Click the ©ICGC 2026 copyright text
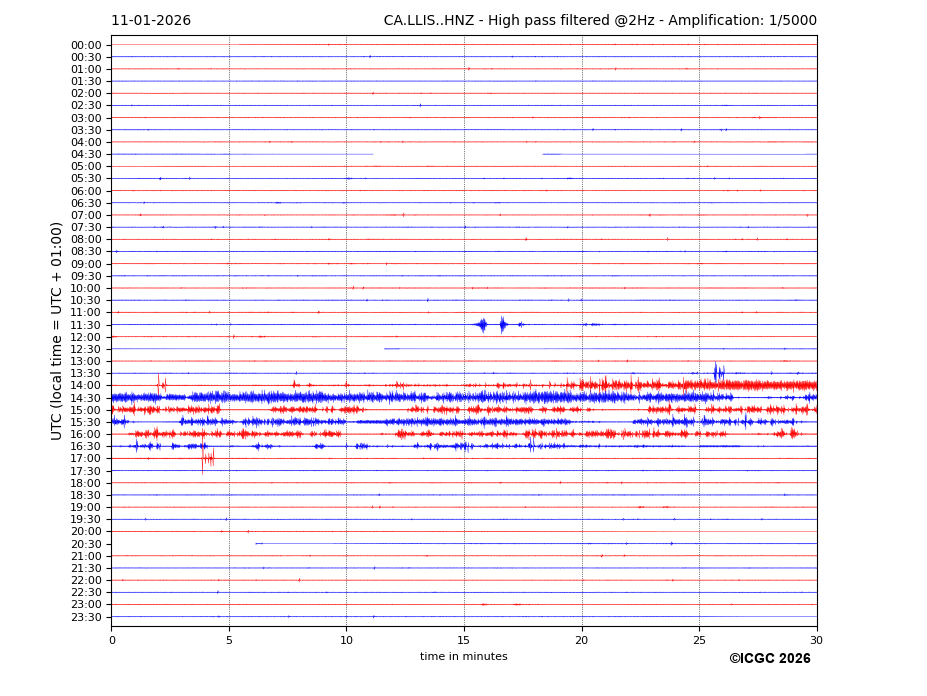The width and height of the screenshot is (927, 696). pos(769,659)
